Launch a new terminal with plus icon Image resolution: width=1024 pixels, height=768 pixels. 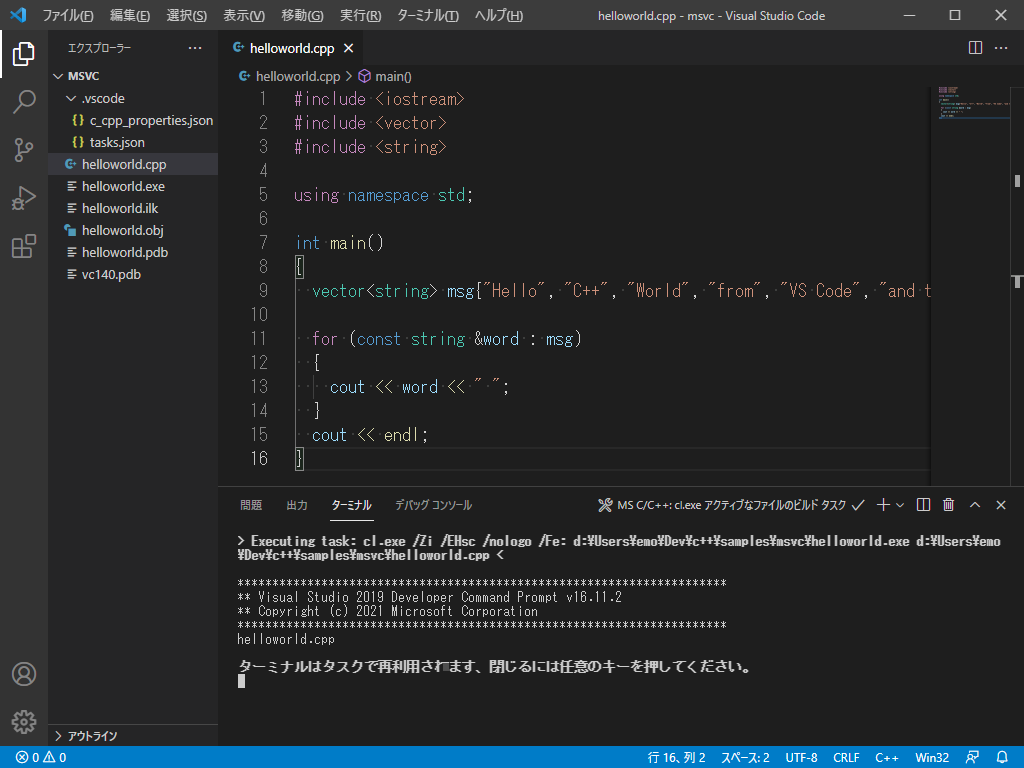pos(883,505)
